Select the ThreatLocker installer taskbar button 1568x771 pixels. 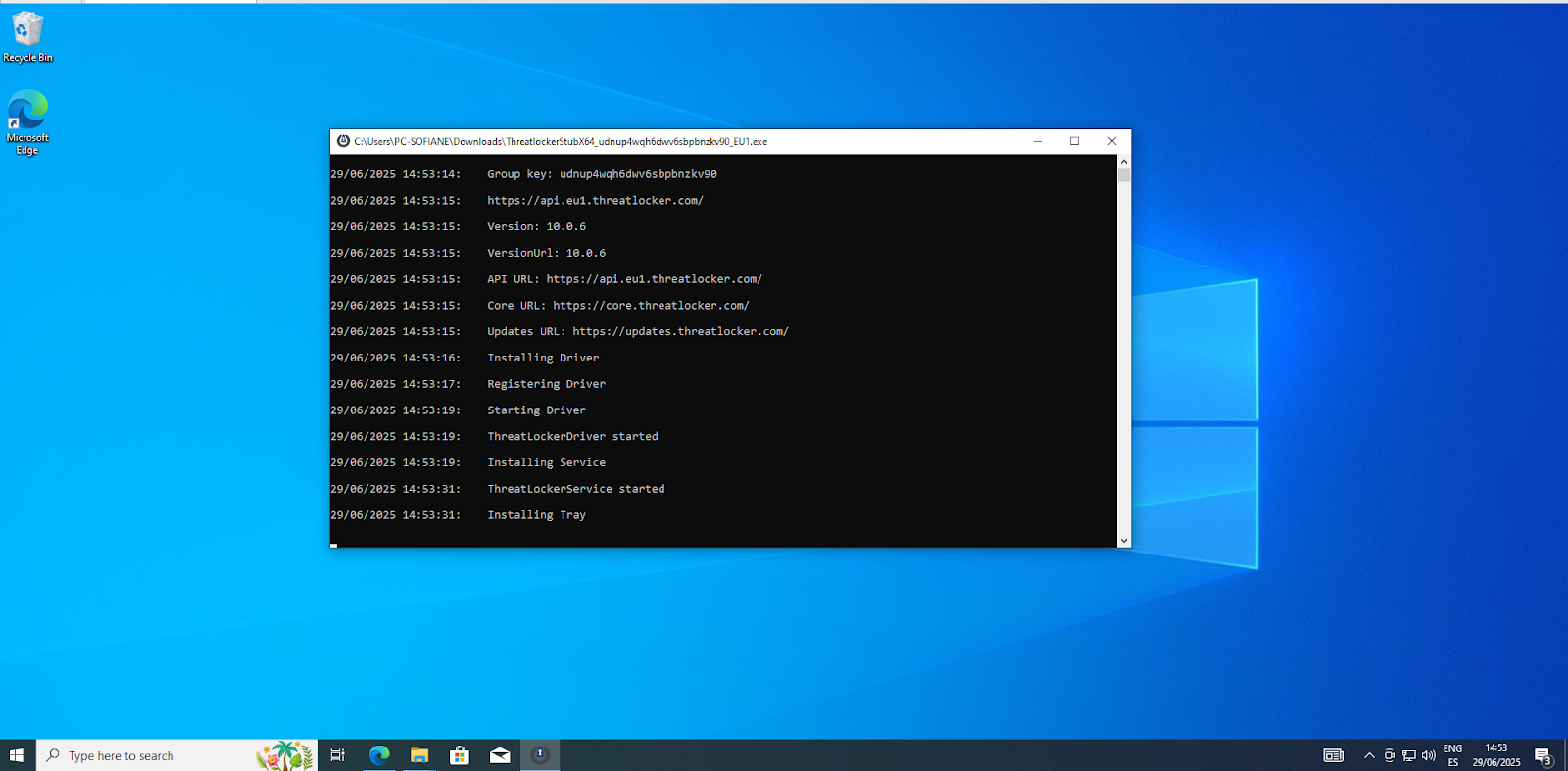540,755
